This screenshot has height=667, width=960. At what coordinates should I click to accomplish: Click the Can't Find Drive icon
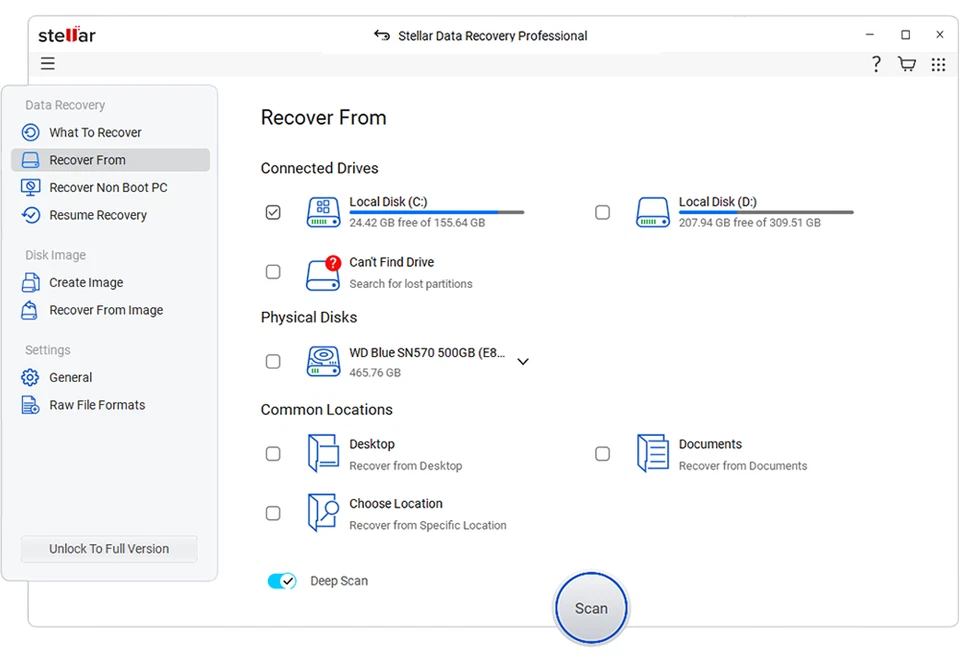click(x=322, y=272)
